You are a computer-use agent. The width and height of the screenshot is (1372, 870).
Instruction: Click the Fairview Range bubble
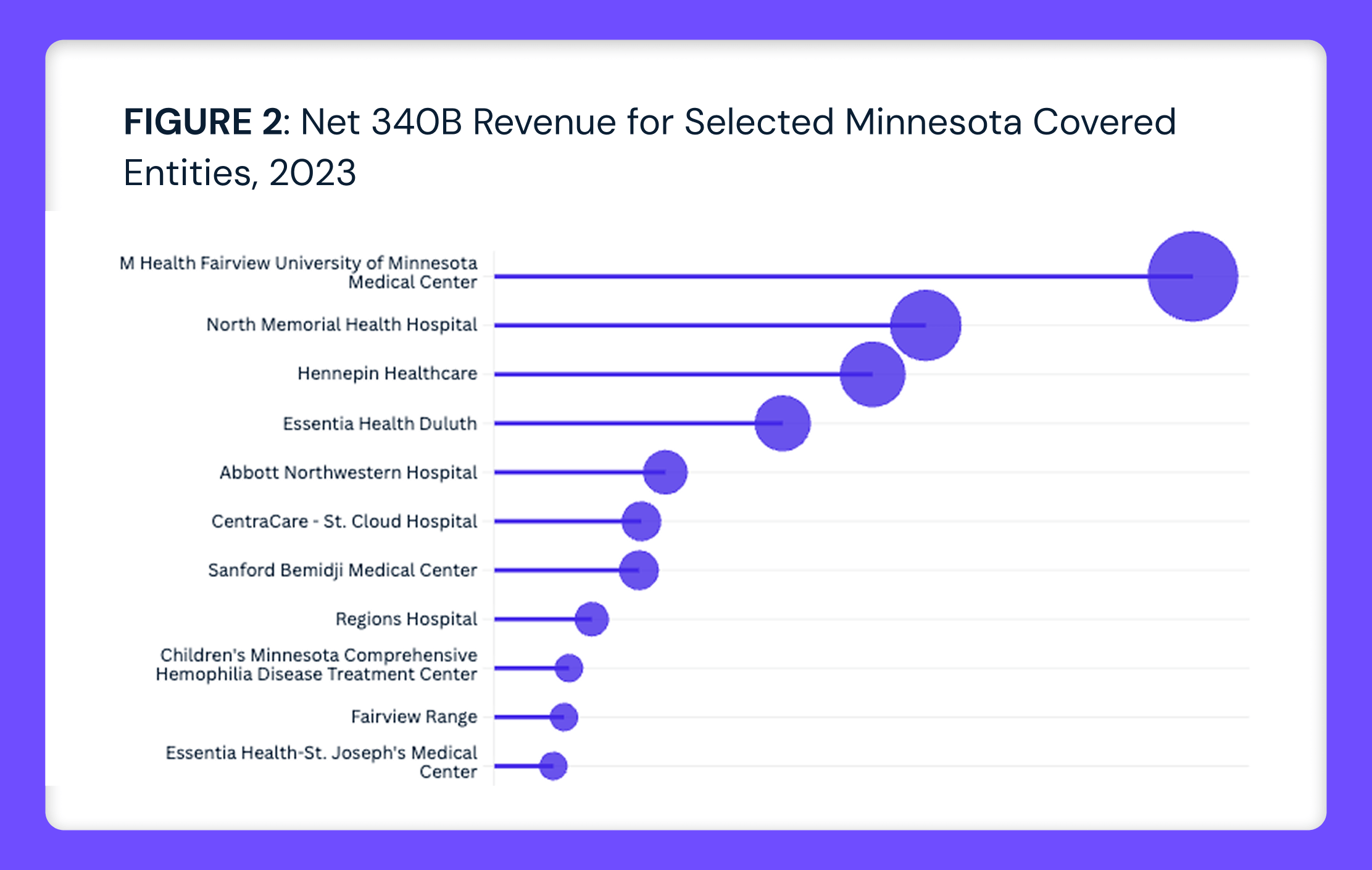563,717
